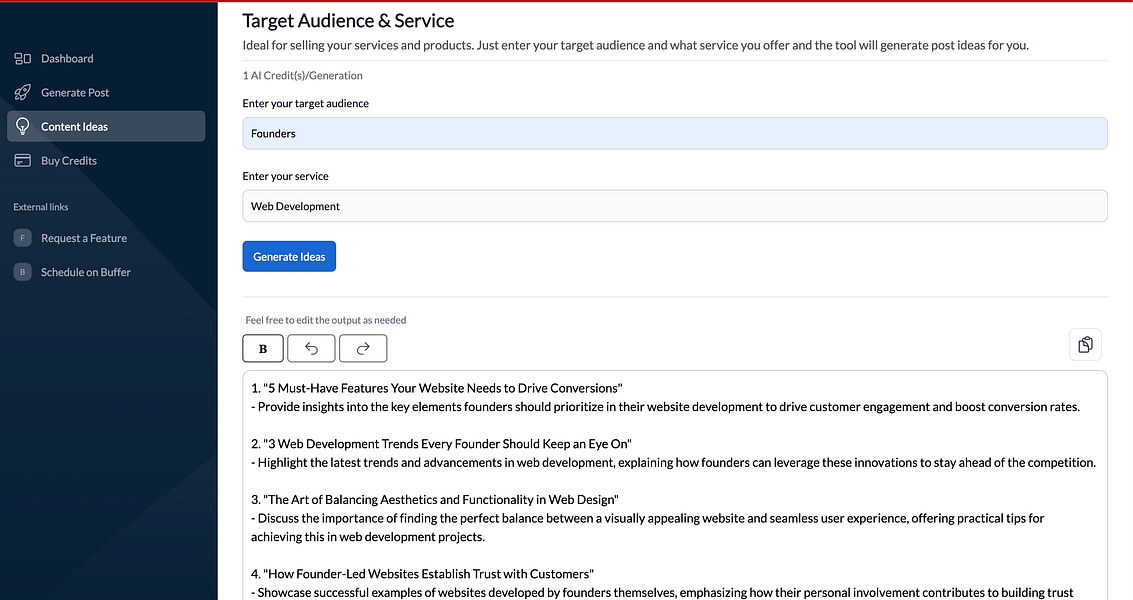Click the Dashboard grid icon
The width and height of the screenshot is (1133, 600).
coord(22,59)
